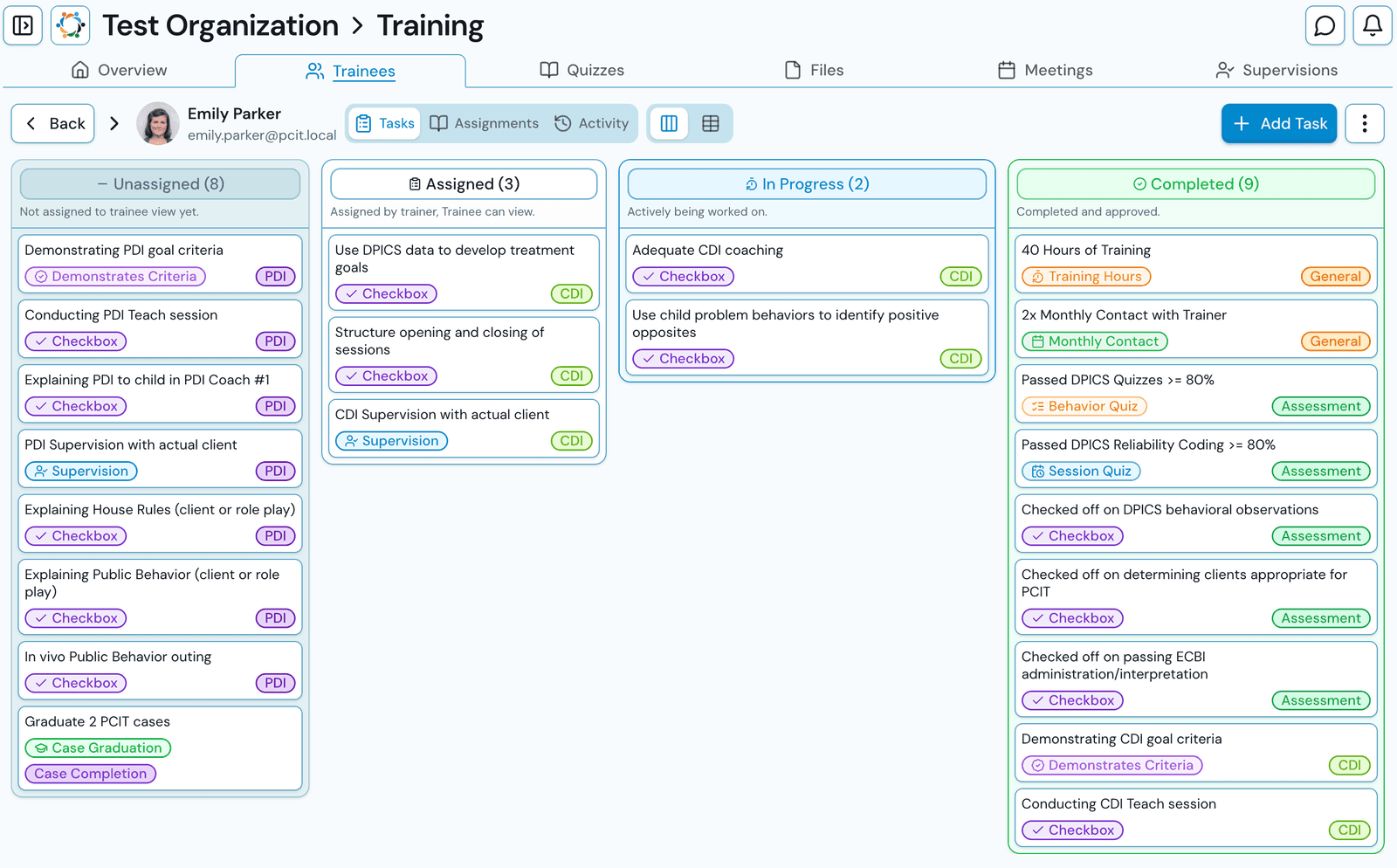Click the Training breadcrumb title
This screenshot has width=1397, height=868.
click(x=430, y=25)
